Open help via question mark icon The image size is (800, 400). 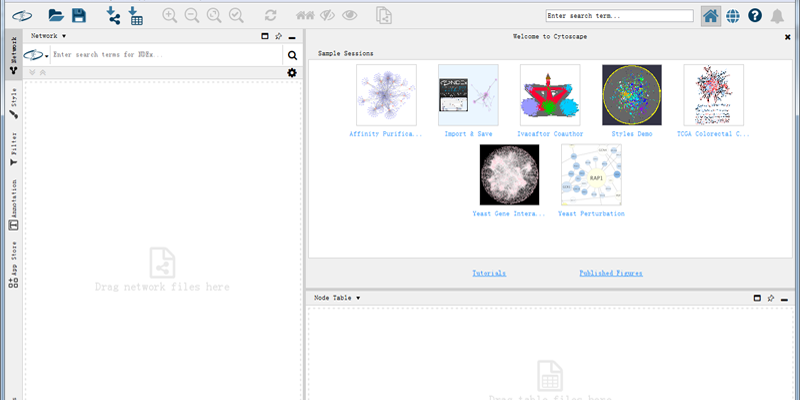click(755, 16)
